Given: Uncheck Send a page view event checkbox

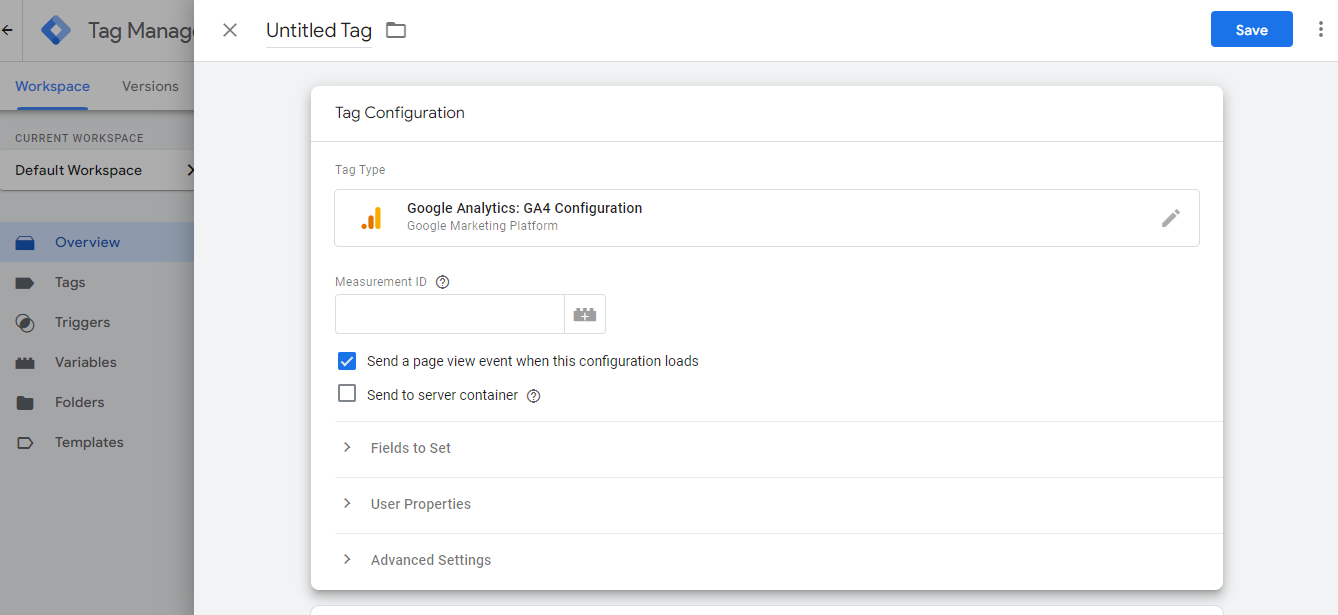Looking at the screenshot, I should [x=347, y=361].
